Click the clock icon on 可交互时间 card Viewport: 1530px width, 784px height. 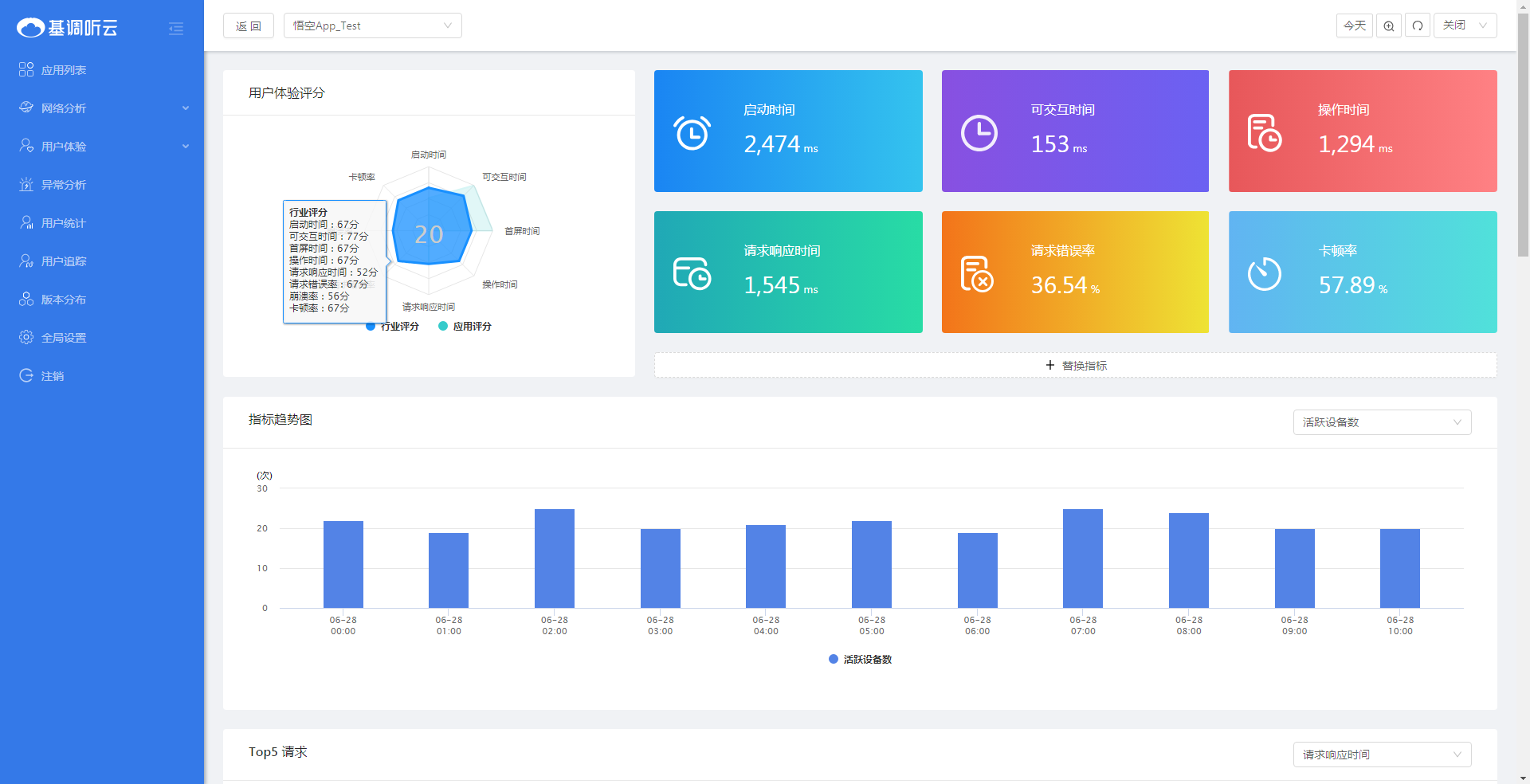pos(979,133)
